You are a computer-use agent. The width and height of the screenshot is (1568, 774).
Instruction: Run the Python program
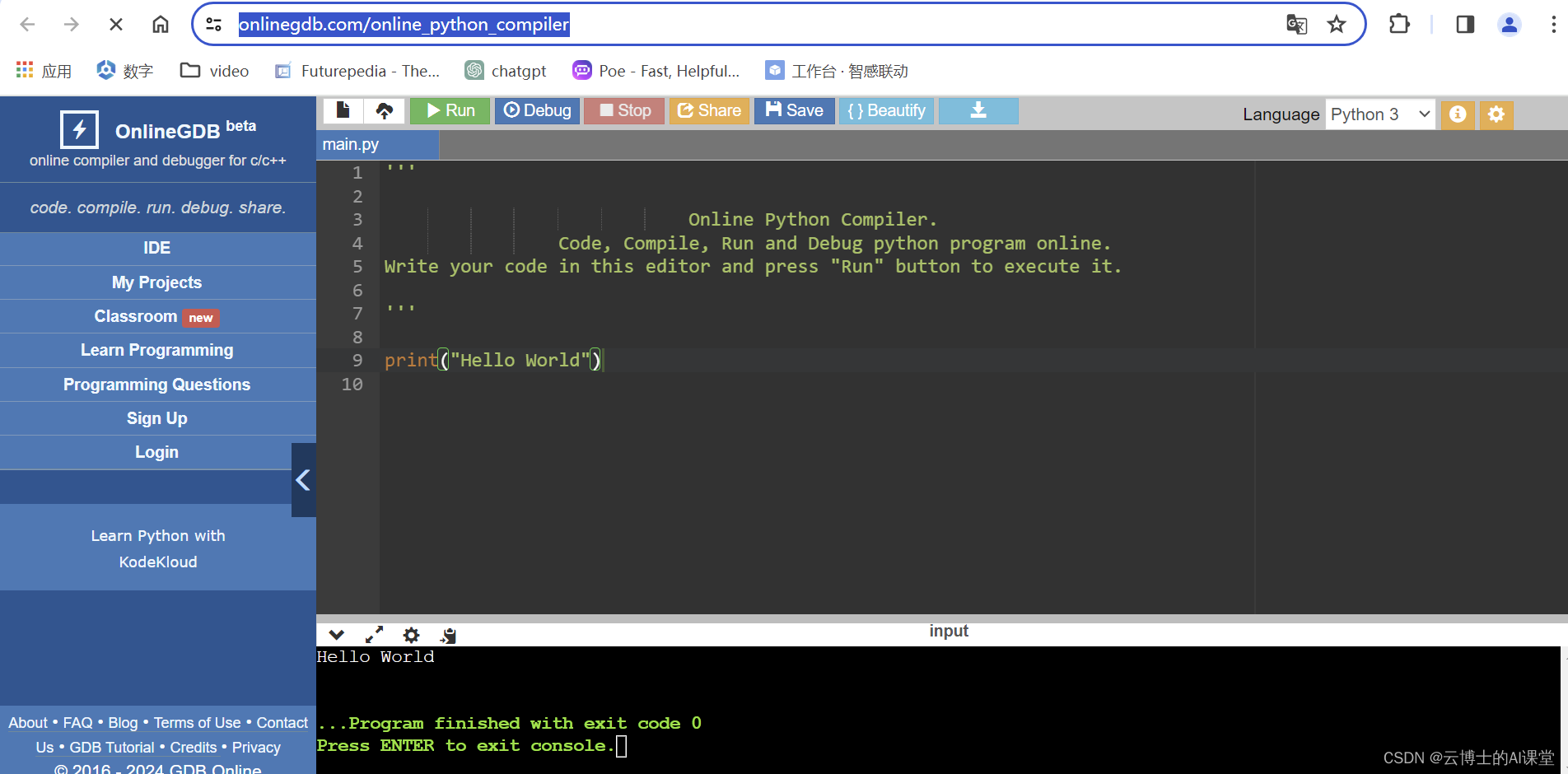pos(450,110)
